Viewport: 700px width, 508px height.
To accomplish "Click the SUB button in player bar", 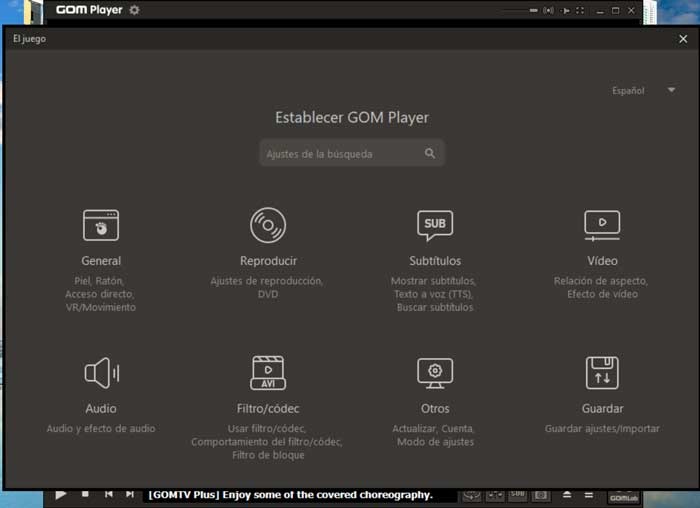I will click(x=517, y=495).
